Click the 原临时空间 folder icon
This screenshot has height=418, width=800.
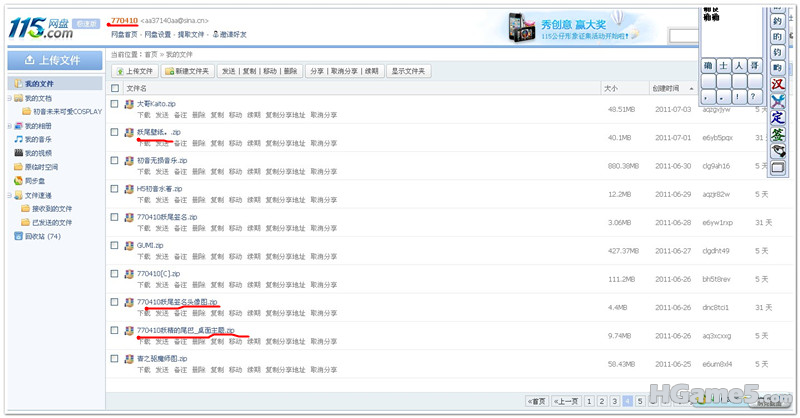coord(19,167)
